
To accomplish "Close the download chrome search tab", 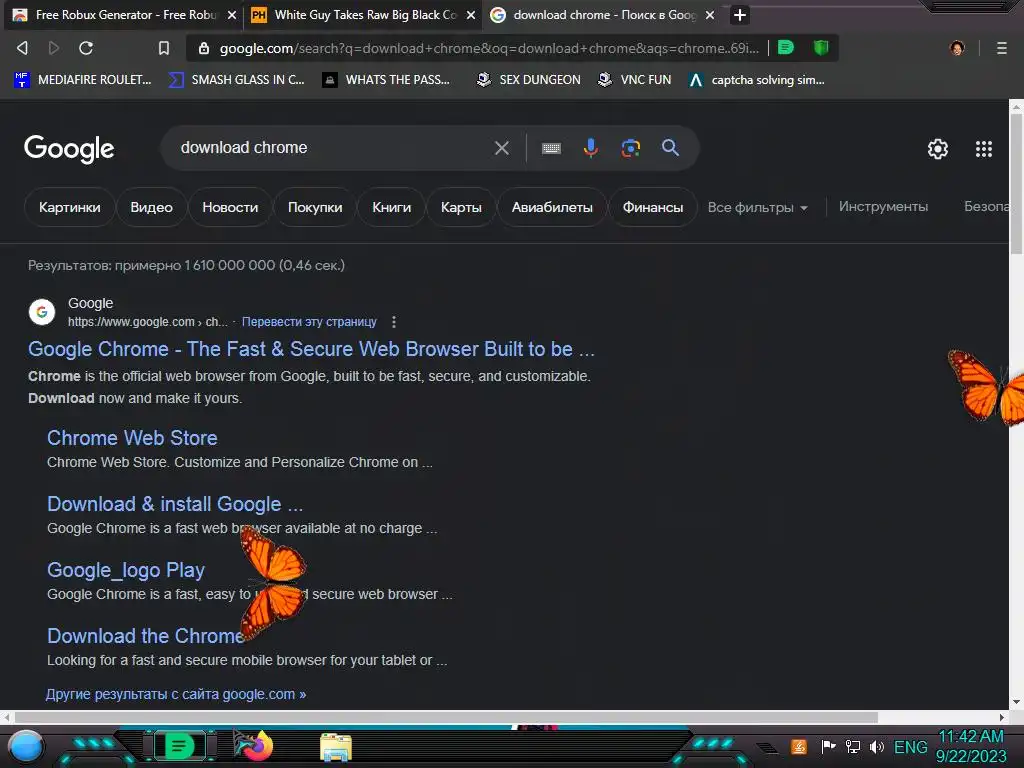I will 710,15.
